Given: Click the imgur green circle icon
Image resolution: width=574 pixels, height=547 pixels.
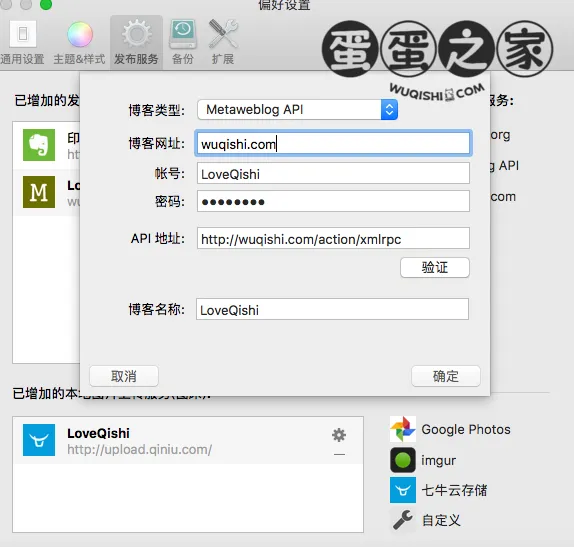Looking at the screenshot, I should tap(403, 460).
